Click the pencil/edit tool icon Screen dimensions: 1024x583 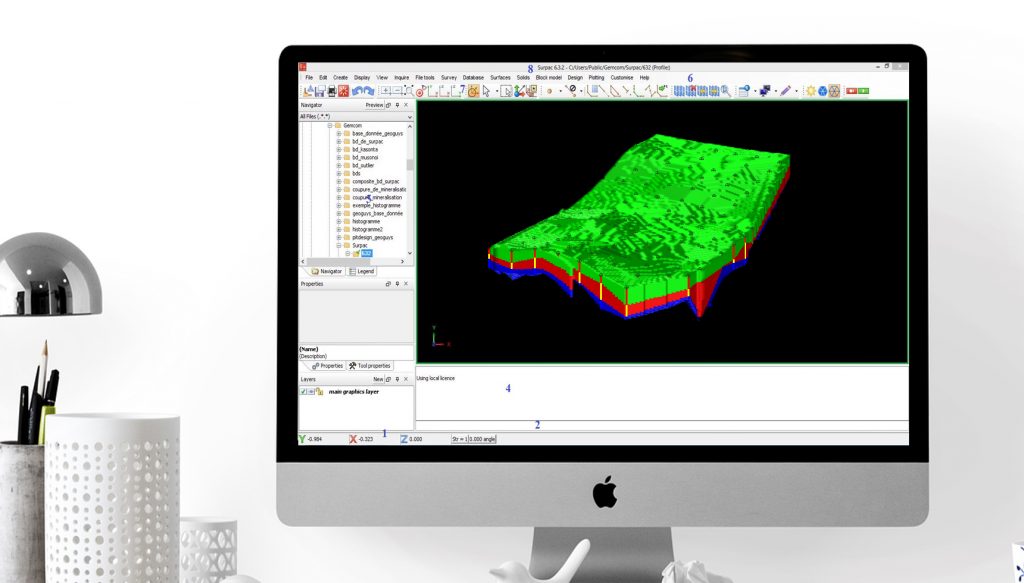click(785, 90)
